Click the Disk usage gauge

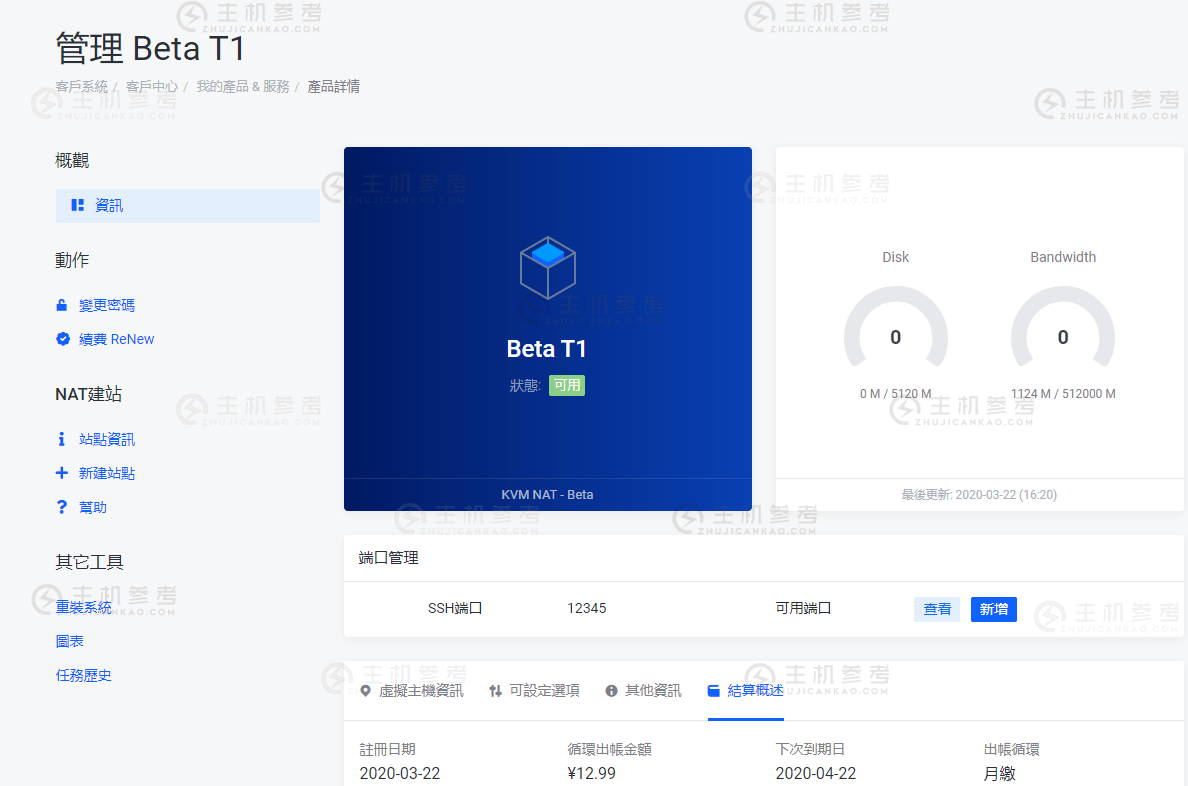tap(895, 337)
